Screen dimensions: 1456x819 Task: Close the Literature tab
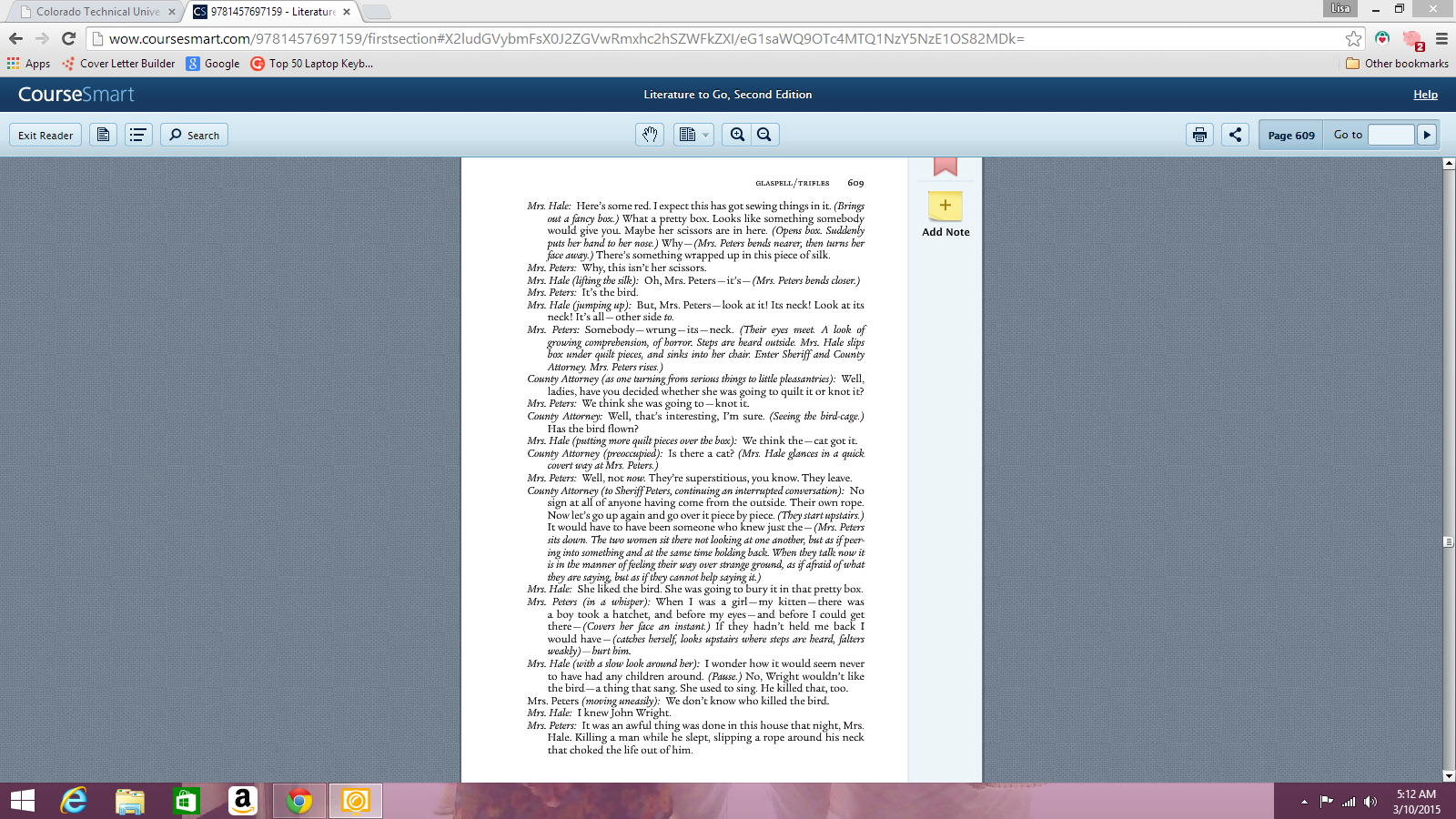point(347,12)
